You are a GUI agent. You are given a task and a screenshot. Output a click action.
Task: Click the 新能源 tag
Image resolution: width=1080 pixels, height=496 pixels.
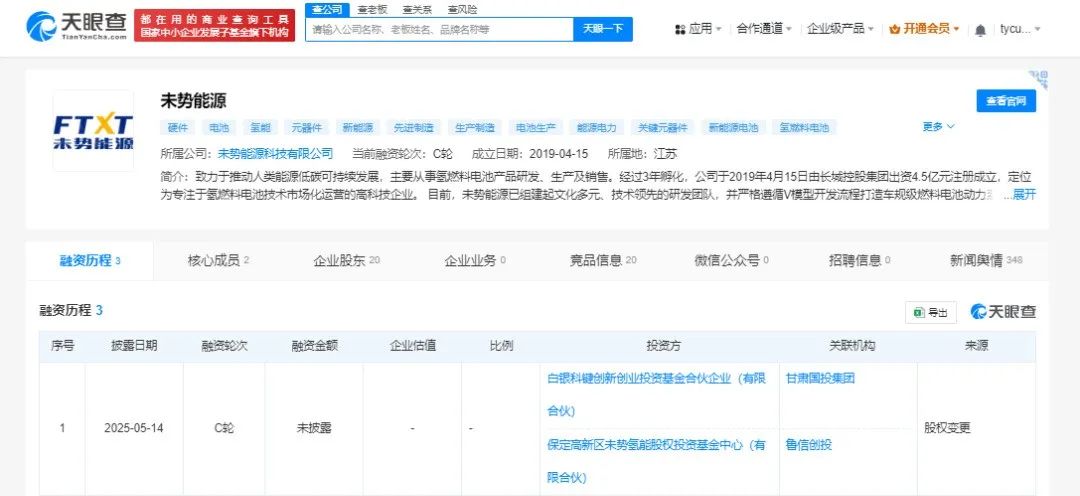[x=358, y=127]
